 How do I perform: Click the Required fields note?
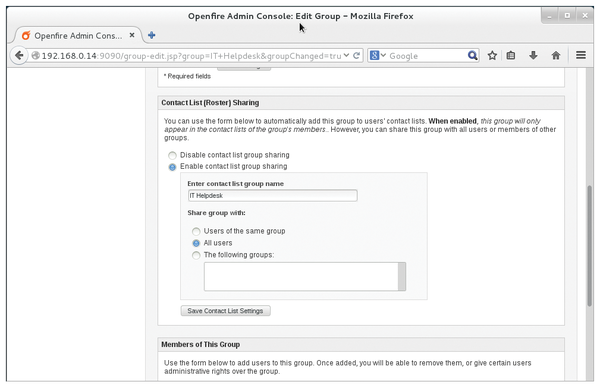pyautogui.click(x=187, y=76)
